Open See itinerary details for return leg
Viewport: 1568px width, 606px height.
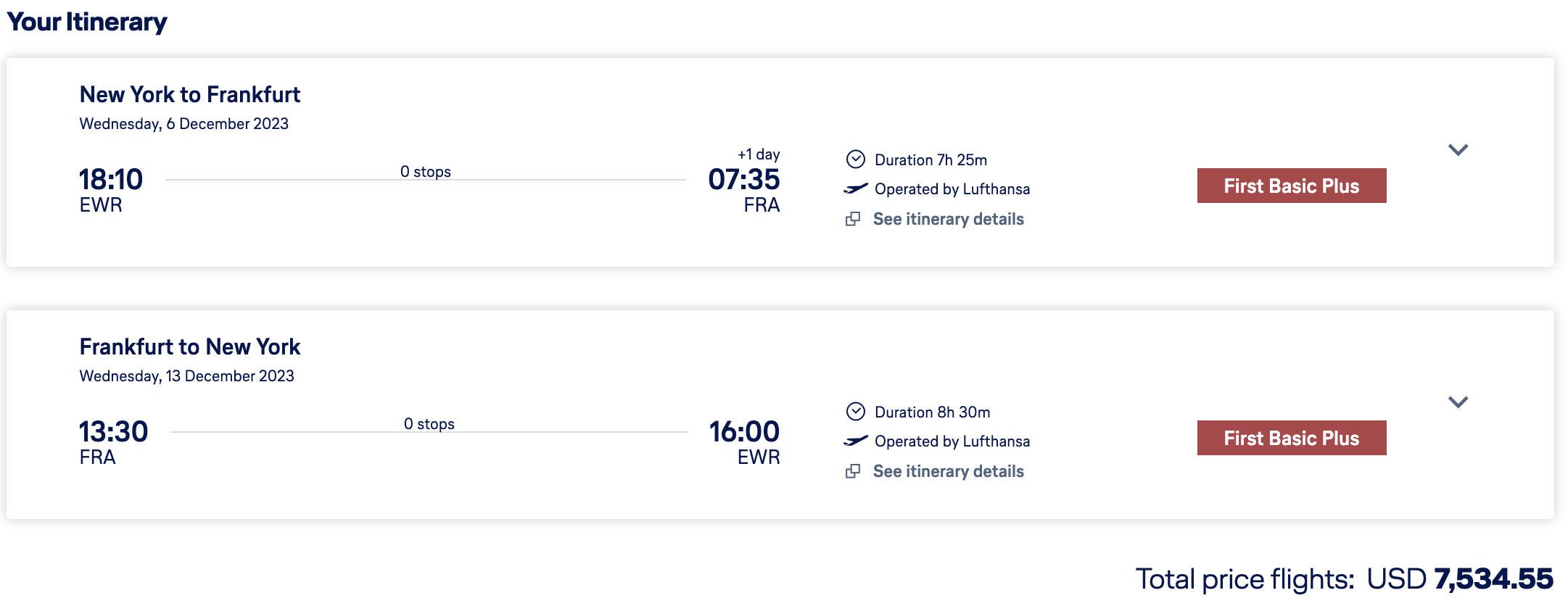click(949, 471)
